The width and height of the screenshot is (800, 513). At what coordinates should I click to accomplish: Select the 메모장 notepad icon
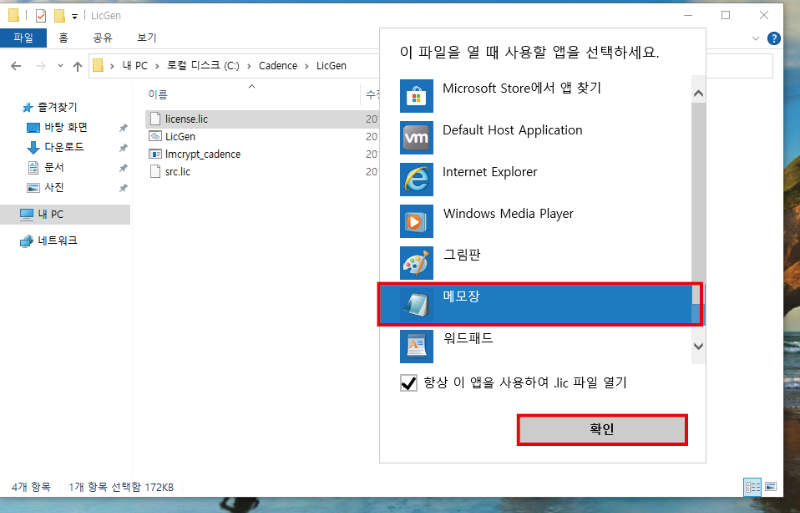[416, 305]
